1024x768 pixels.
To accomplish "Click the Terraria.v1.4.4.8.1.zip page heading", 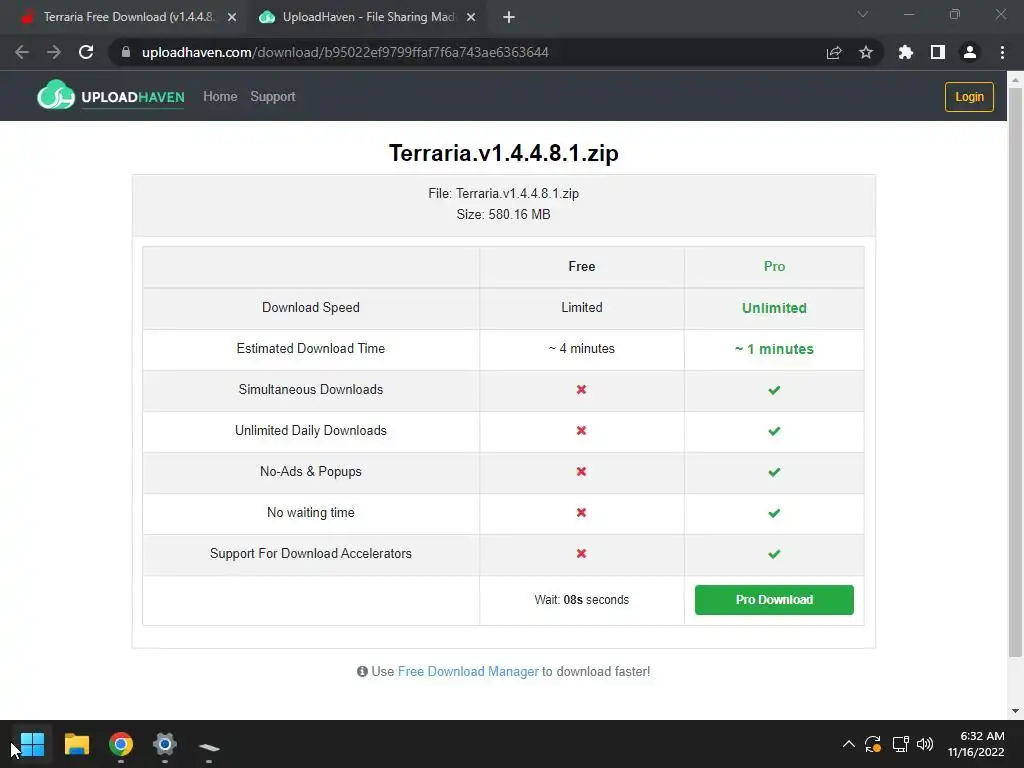I will click(x=504, y=153).
